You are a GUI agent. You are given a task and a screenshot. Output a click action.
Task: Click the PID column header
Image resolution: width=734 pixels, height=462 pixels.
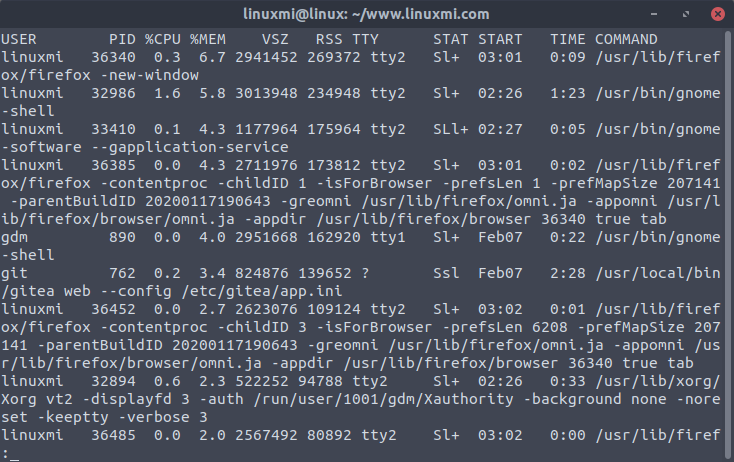click(x=122, y=38)
